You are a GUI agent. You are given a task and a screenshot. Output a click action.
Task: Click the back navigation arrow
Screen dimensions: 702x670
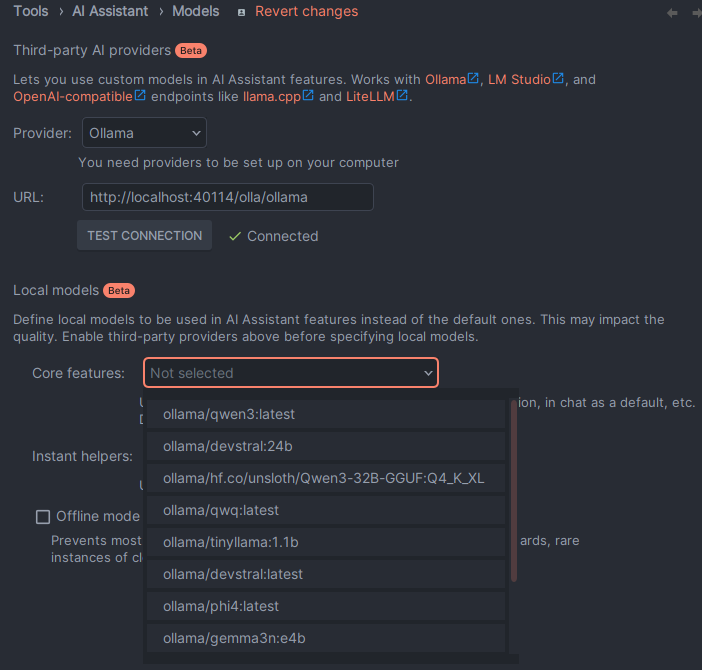click(672, 13)
